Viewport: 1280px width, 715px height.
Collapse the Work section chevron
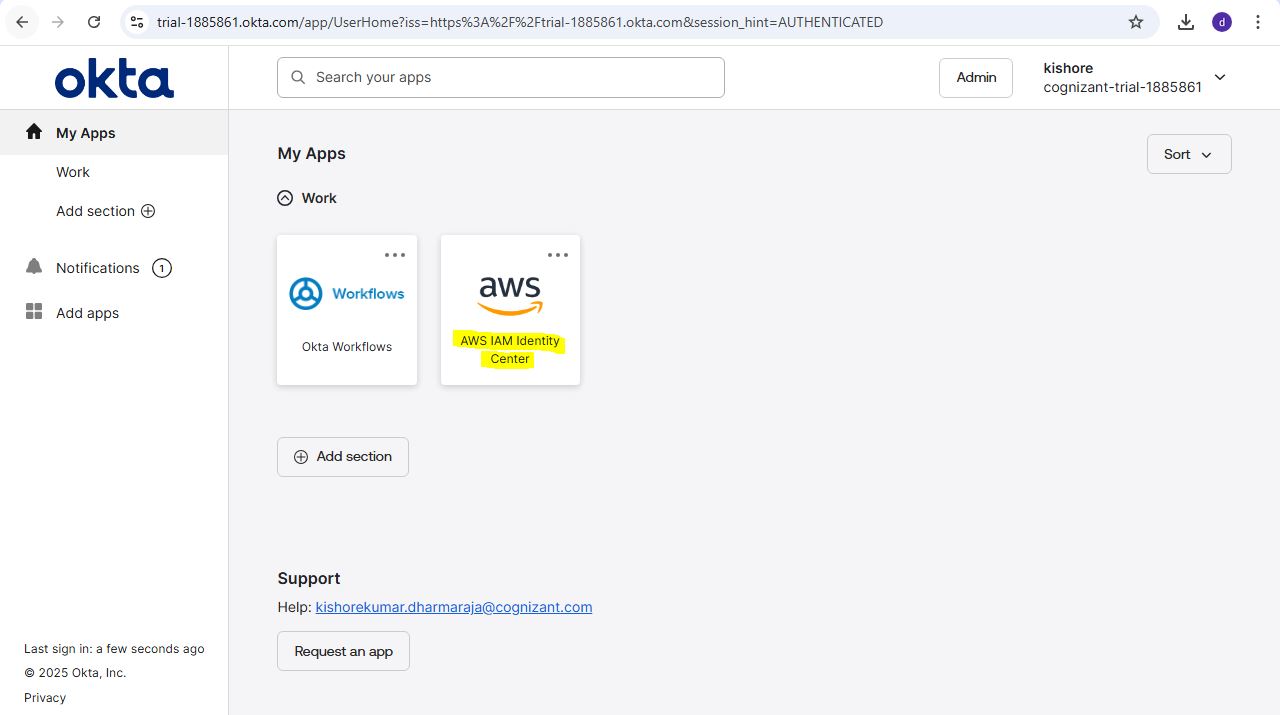click(285, 198)
